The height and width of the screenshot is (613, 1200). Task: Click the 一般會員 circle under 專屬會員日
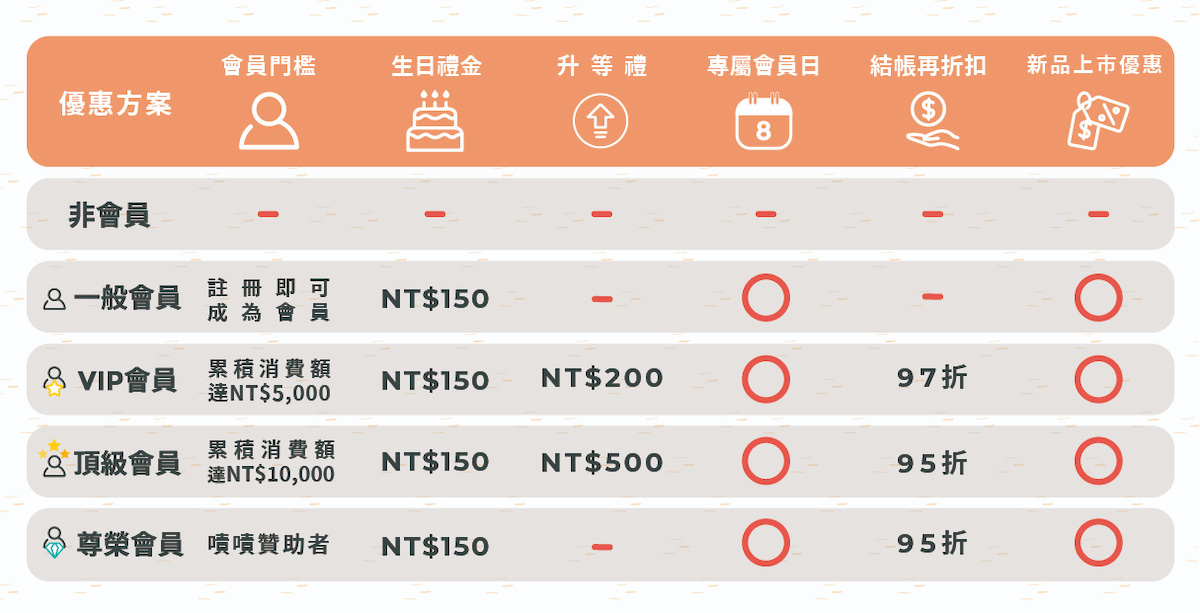click(766, 298)
